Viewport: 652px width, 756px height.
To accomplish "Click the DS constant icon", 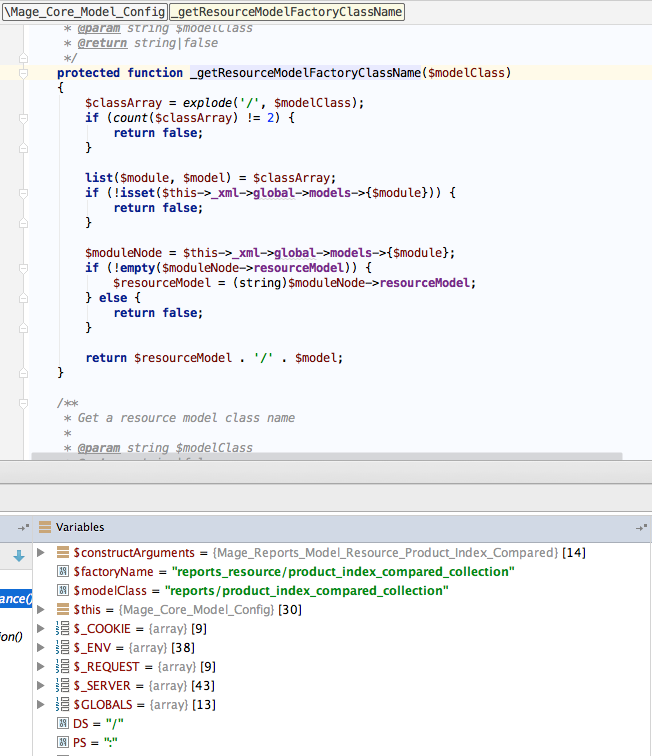I will tap(63, 723).
